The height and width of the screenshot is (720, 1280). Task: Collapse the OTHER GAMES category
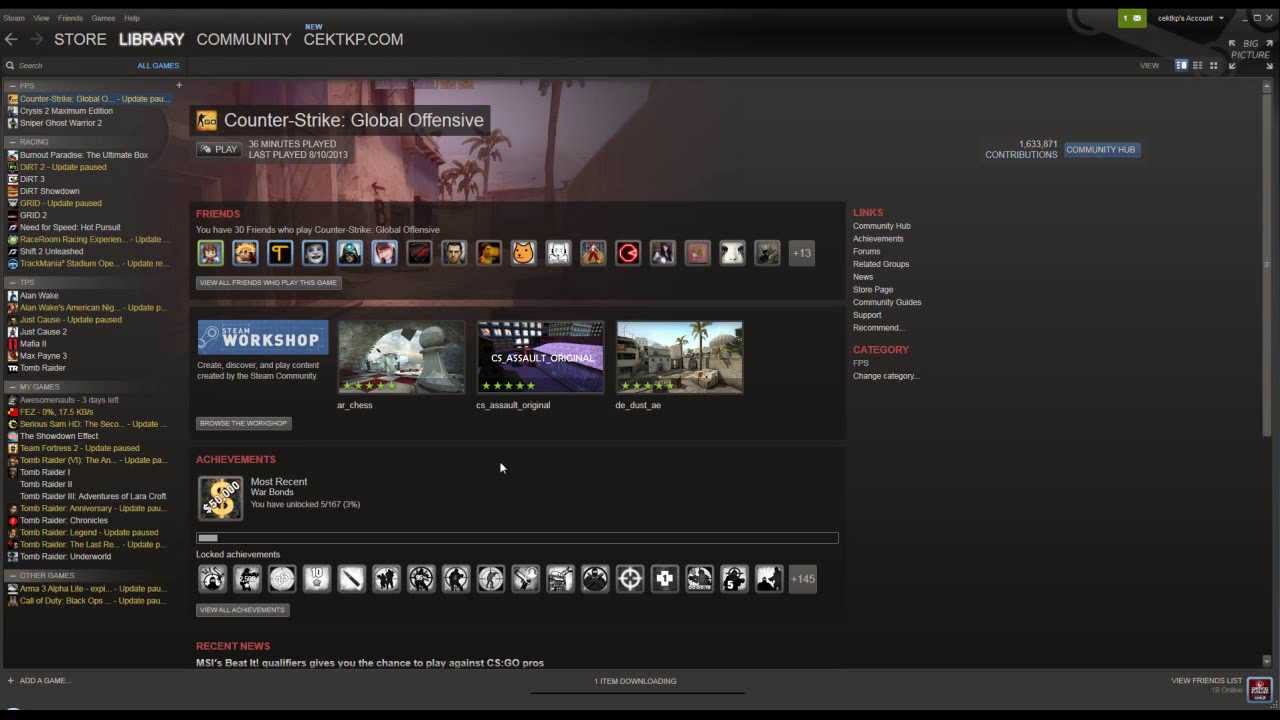pos(11,576)
